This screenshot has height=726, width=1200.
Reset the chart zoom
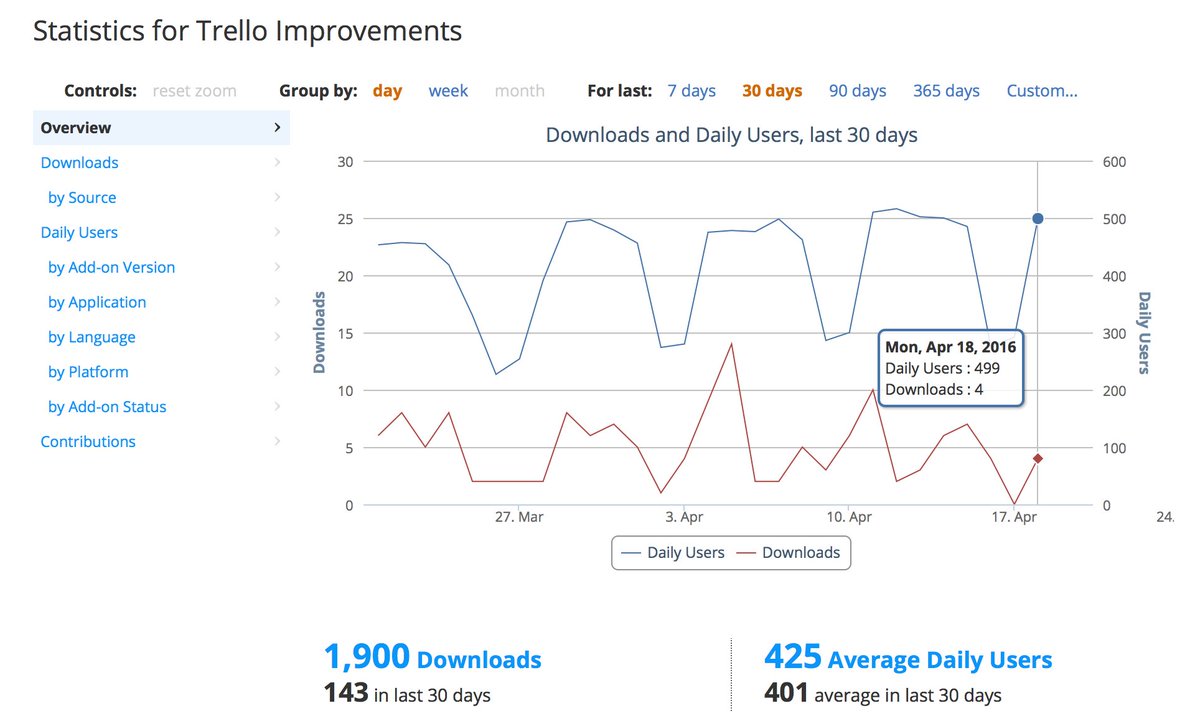pos(194,91)
